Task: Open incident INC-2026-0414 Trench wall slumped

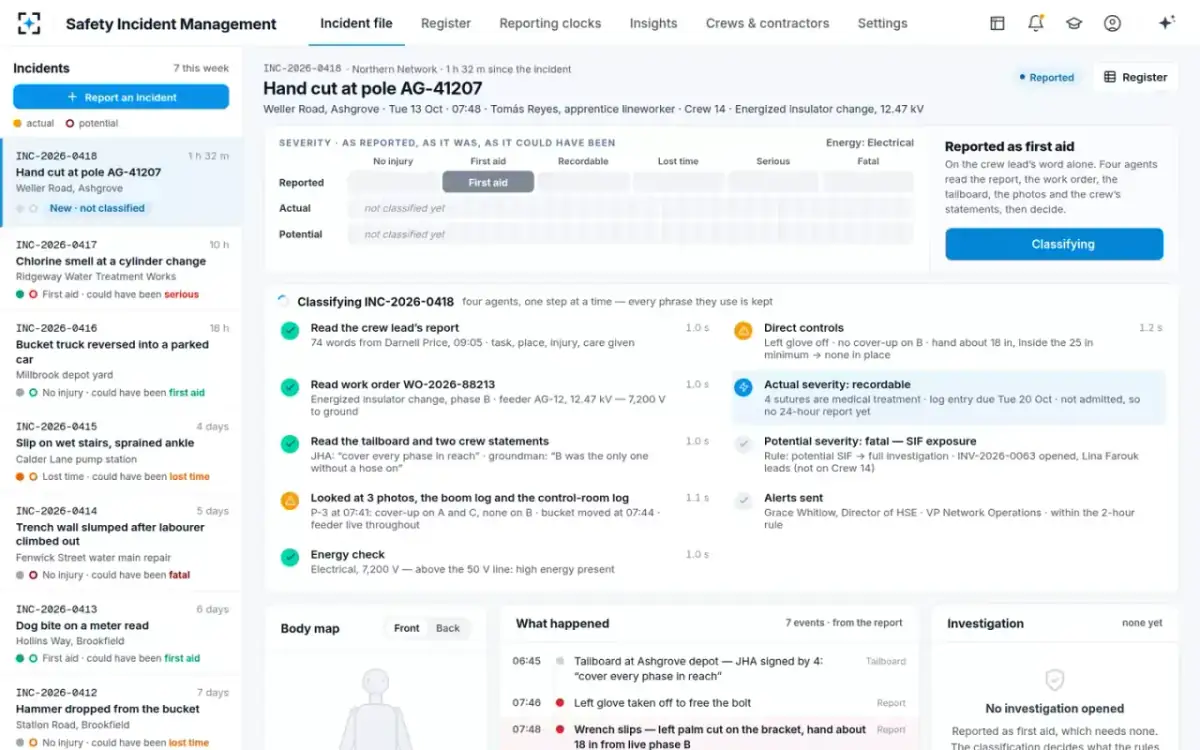Action: click(121, 542)
